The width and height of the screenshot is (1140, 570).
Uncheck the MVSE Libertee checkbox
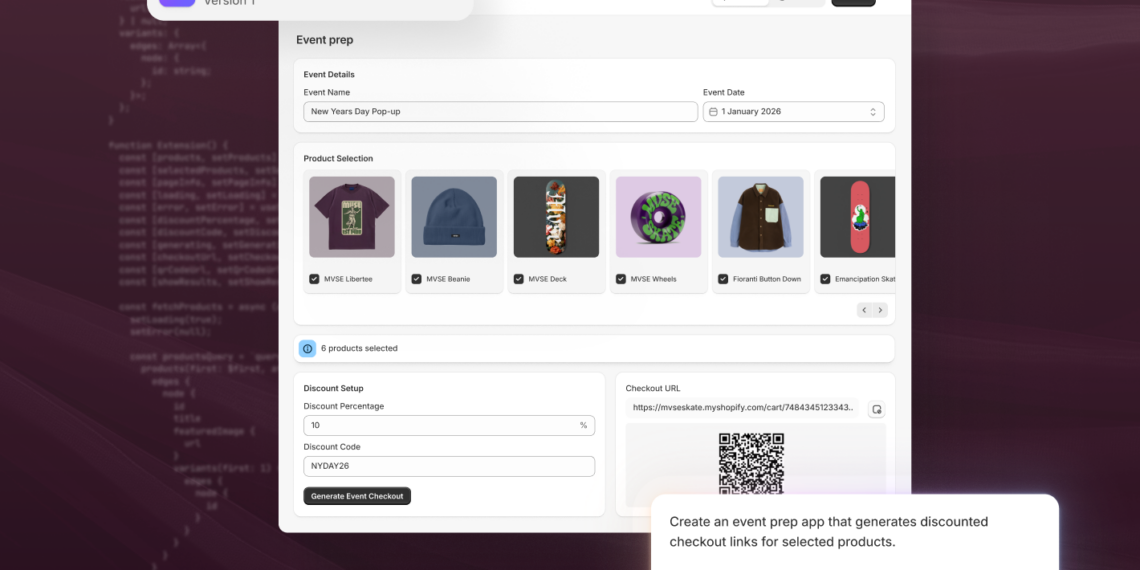click(314, 279)
